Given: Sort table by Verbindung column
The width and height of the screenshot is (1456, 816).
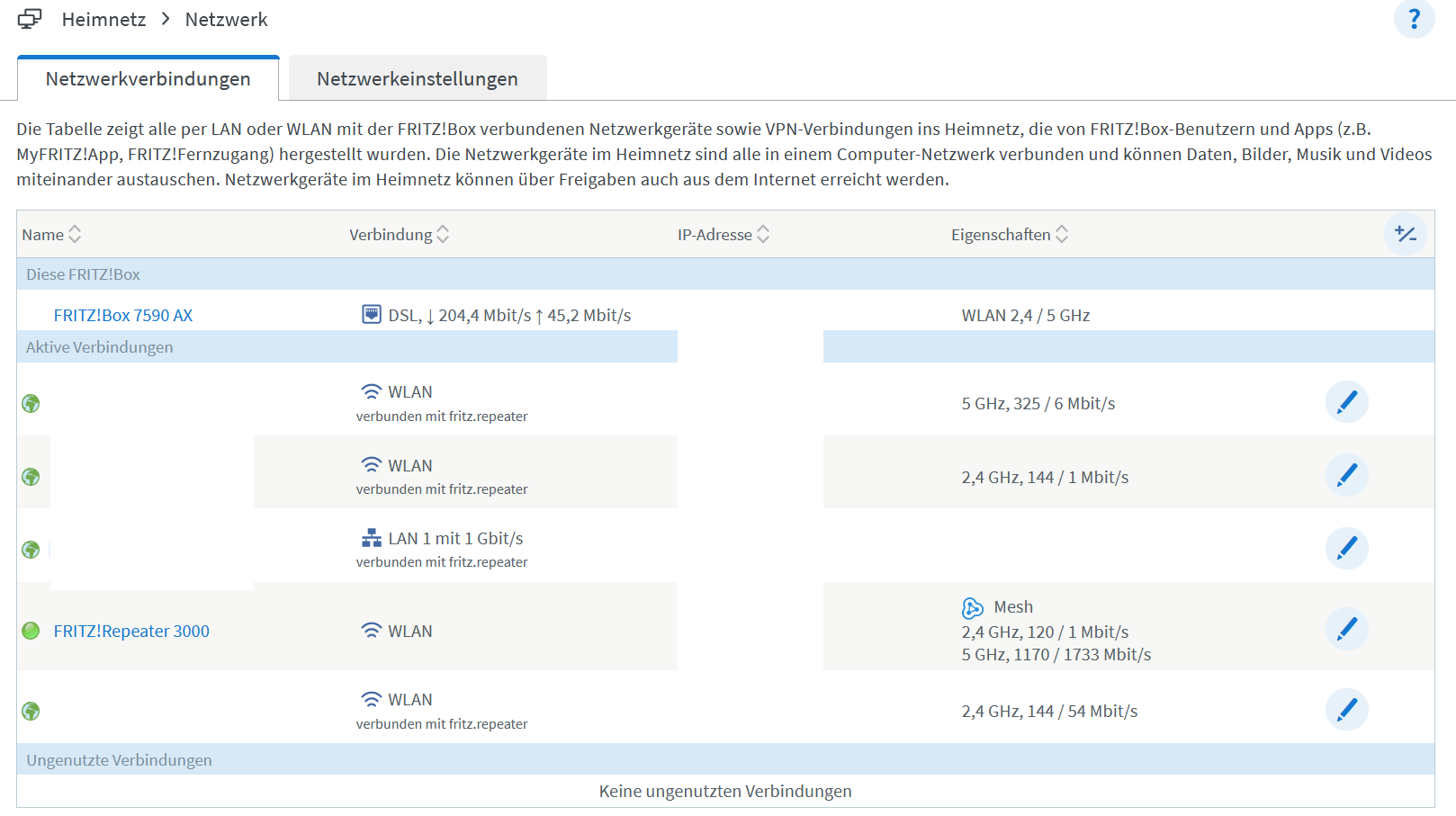Looking at the screenshot, I should point(399,234).
